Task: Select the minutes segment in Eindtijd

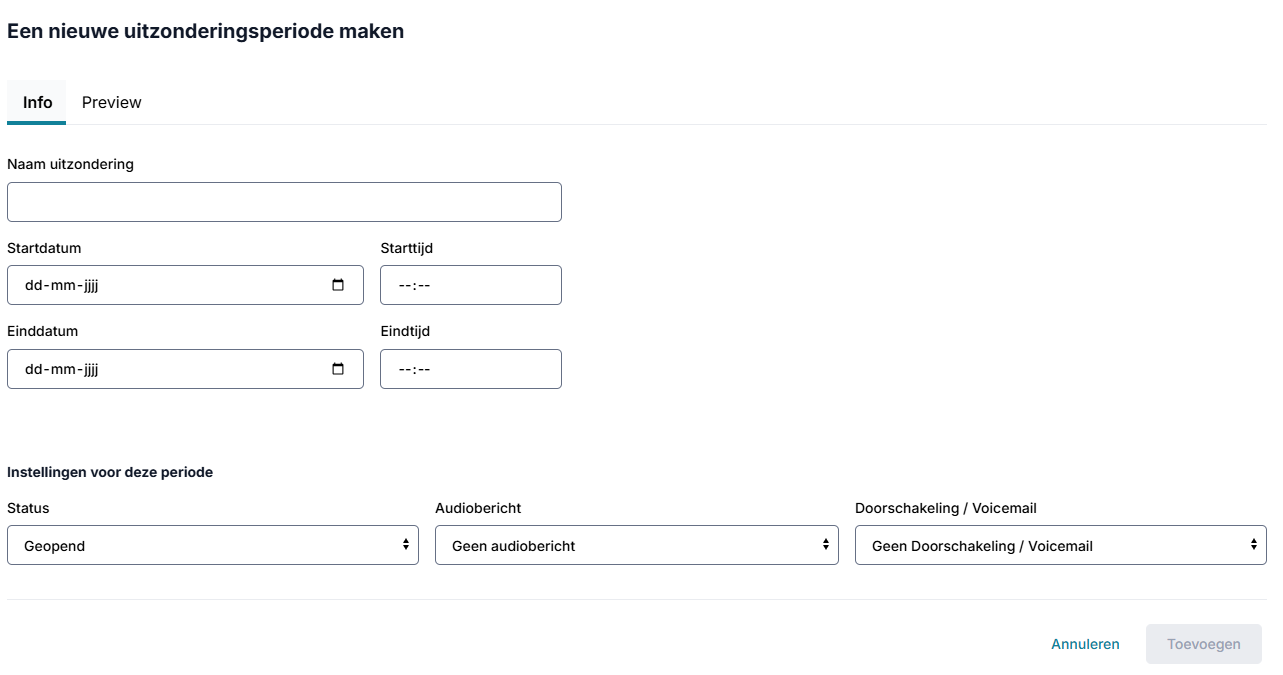Action: [423, 369]
